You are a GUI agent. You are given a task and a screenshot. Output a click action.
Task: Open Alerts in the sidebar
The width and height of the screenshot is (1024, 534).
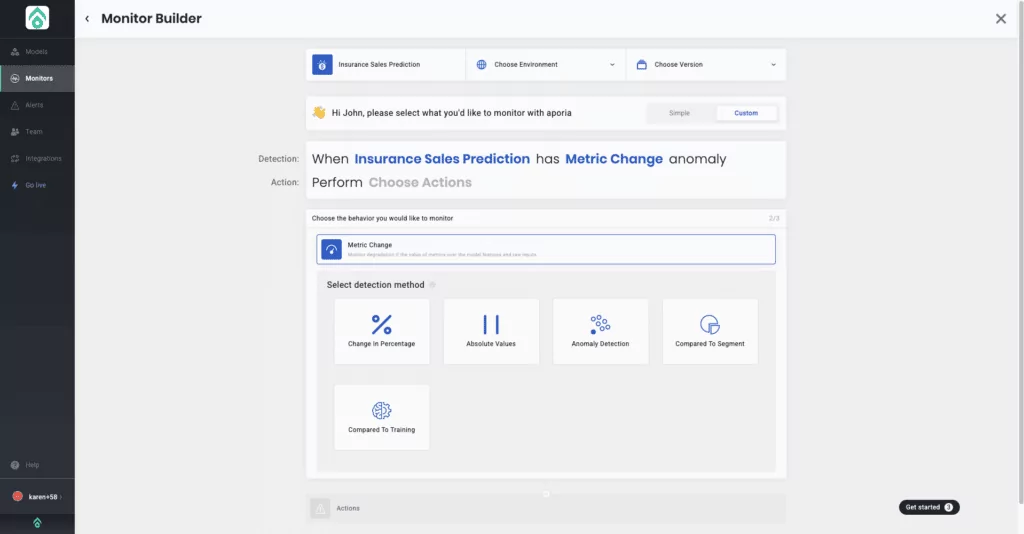[x=37, y=105]
